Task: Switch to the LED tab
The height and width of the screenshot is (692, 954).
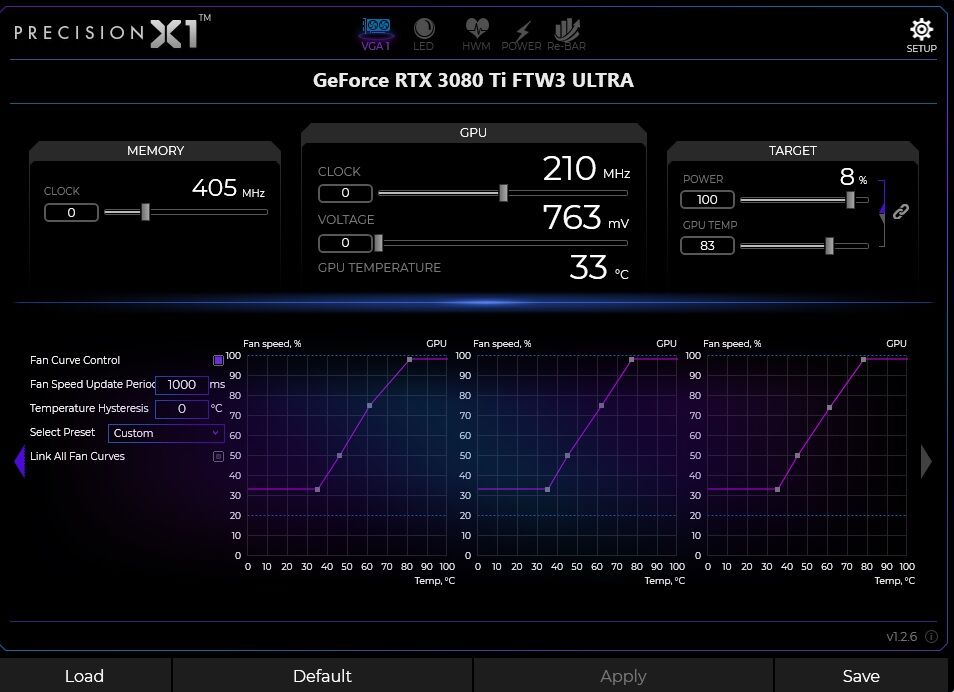Action: 423,34
